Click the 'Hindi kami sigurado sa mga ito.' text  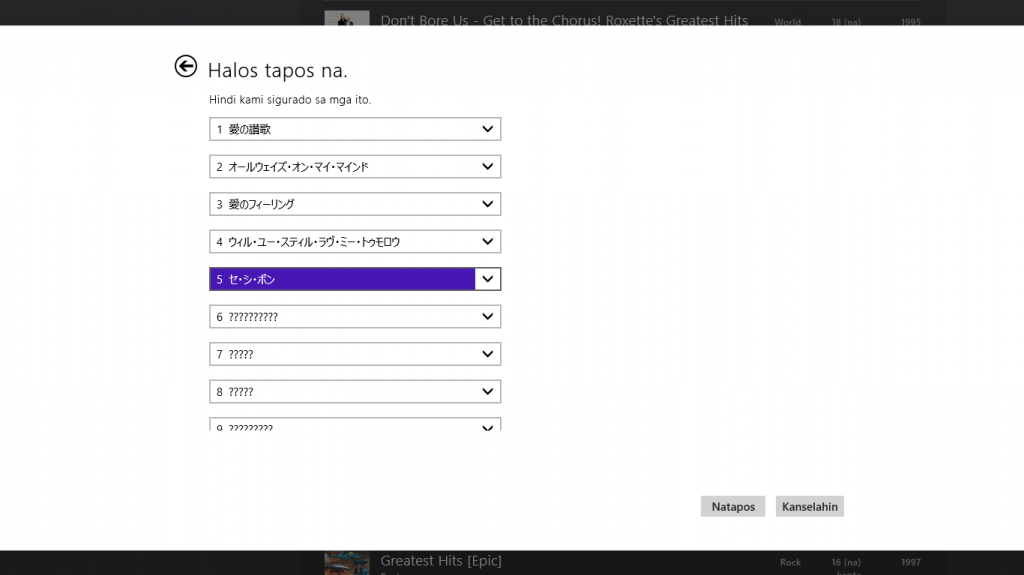pos(290,100)
